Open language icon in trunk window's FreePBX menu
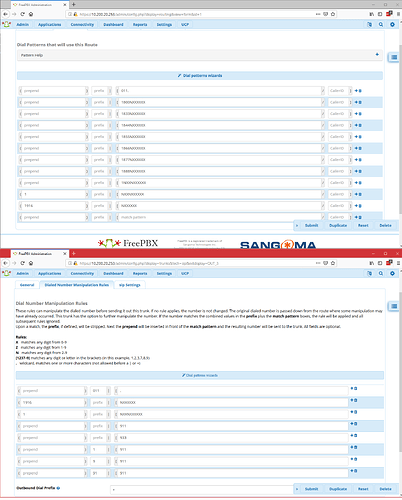This screenshot has width=402, height=500. pyautogui.click(x=369, y=273)
